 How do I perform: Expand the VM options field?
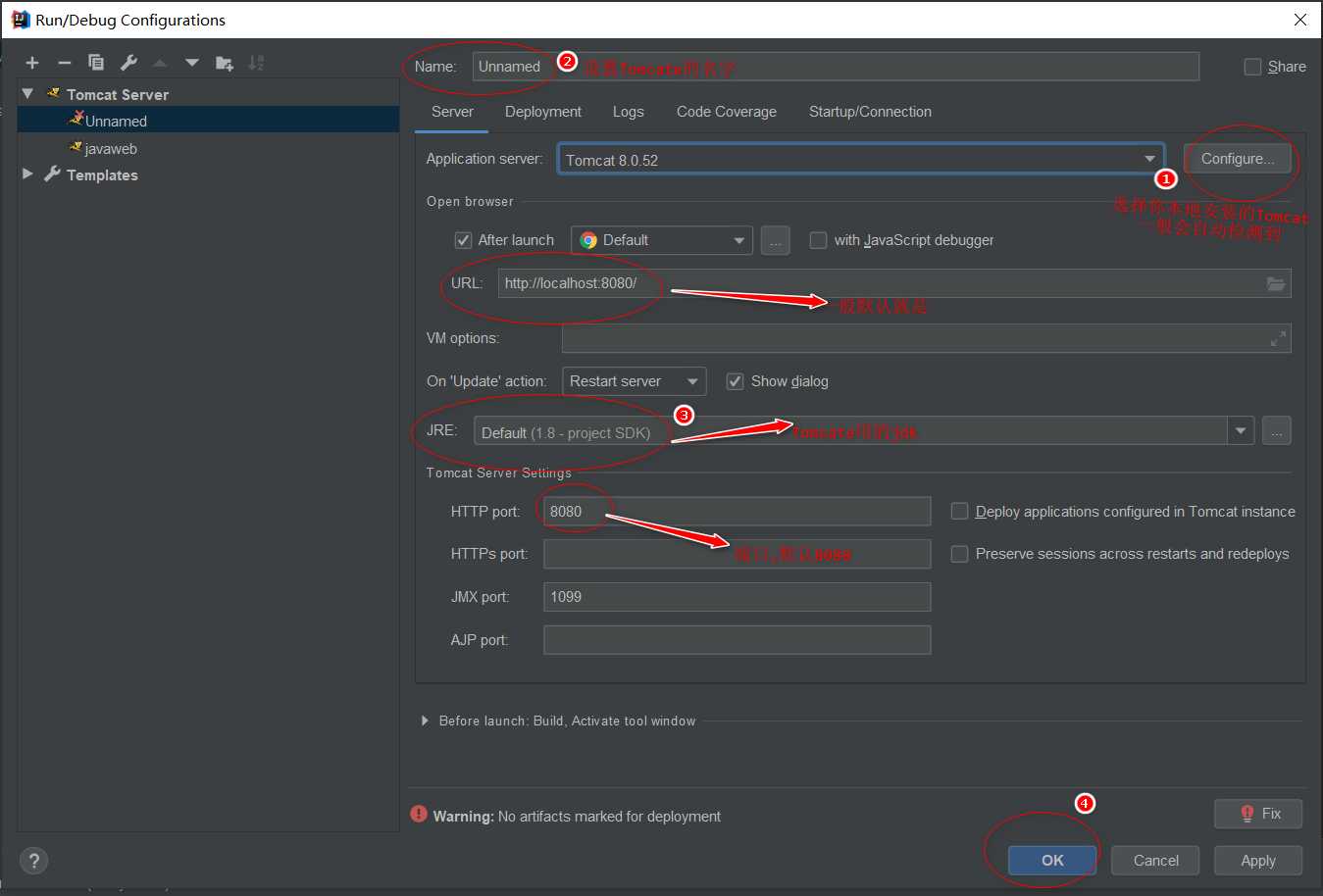click(1278, 338)
